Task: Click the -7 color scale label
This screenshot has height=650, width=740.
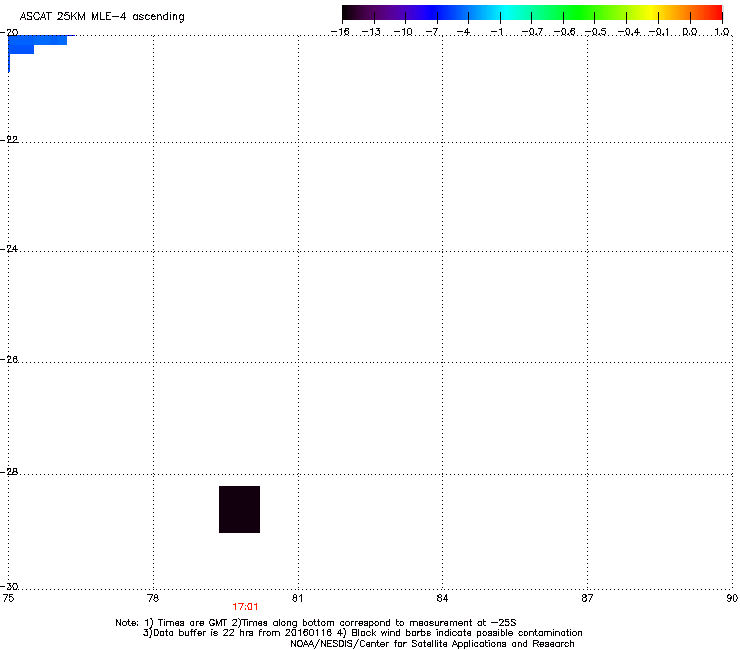Action: coord(434,32)
